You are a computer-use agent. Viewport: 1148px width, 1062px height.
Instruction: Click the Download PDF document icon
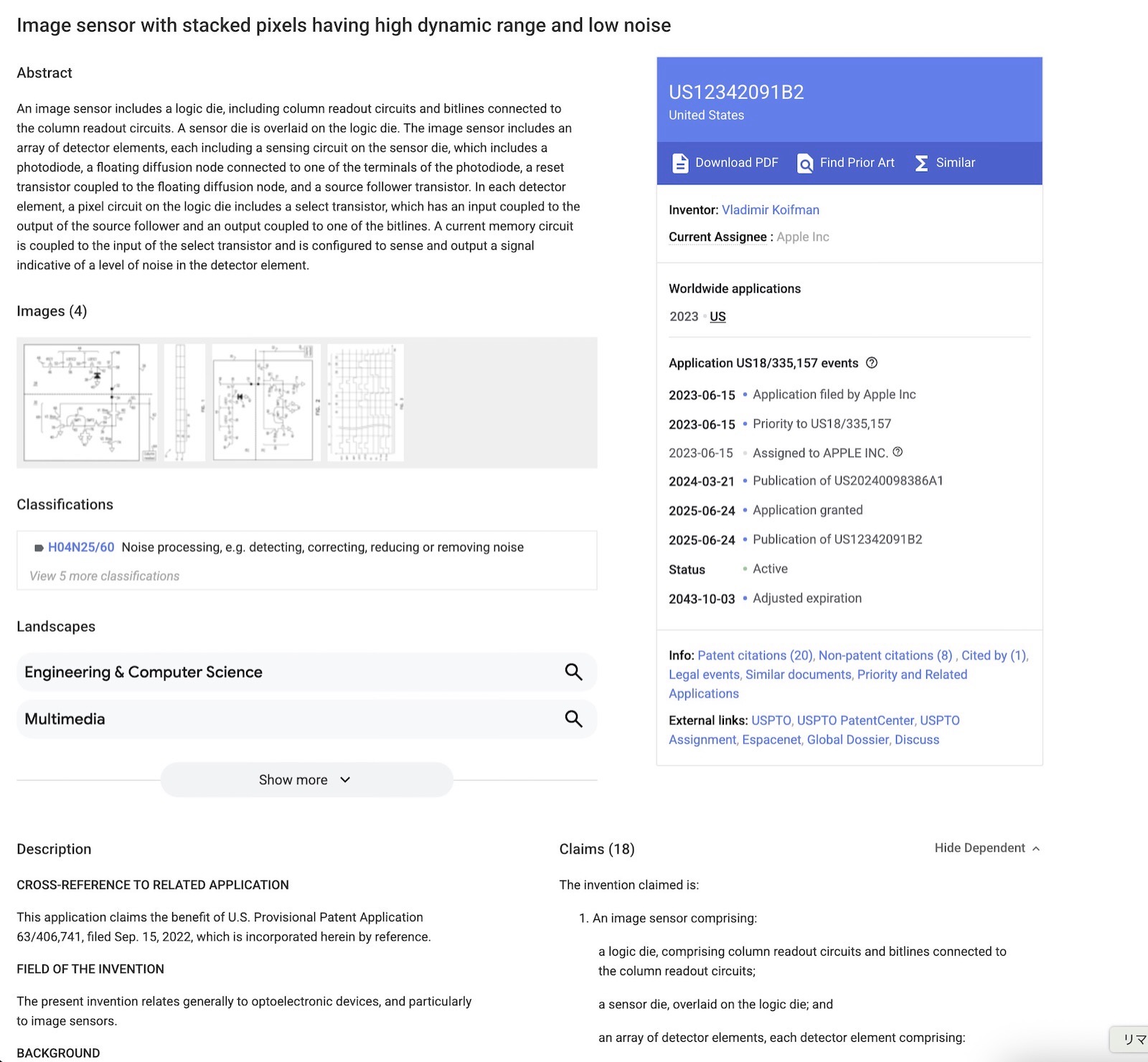tap(679, 164)
